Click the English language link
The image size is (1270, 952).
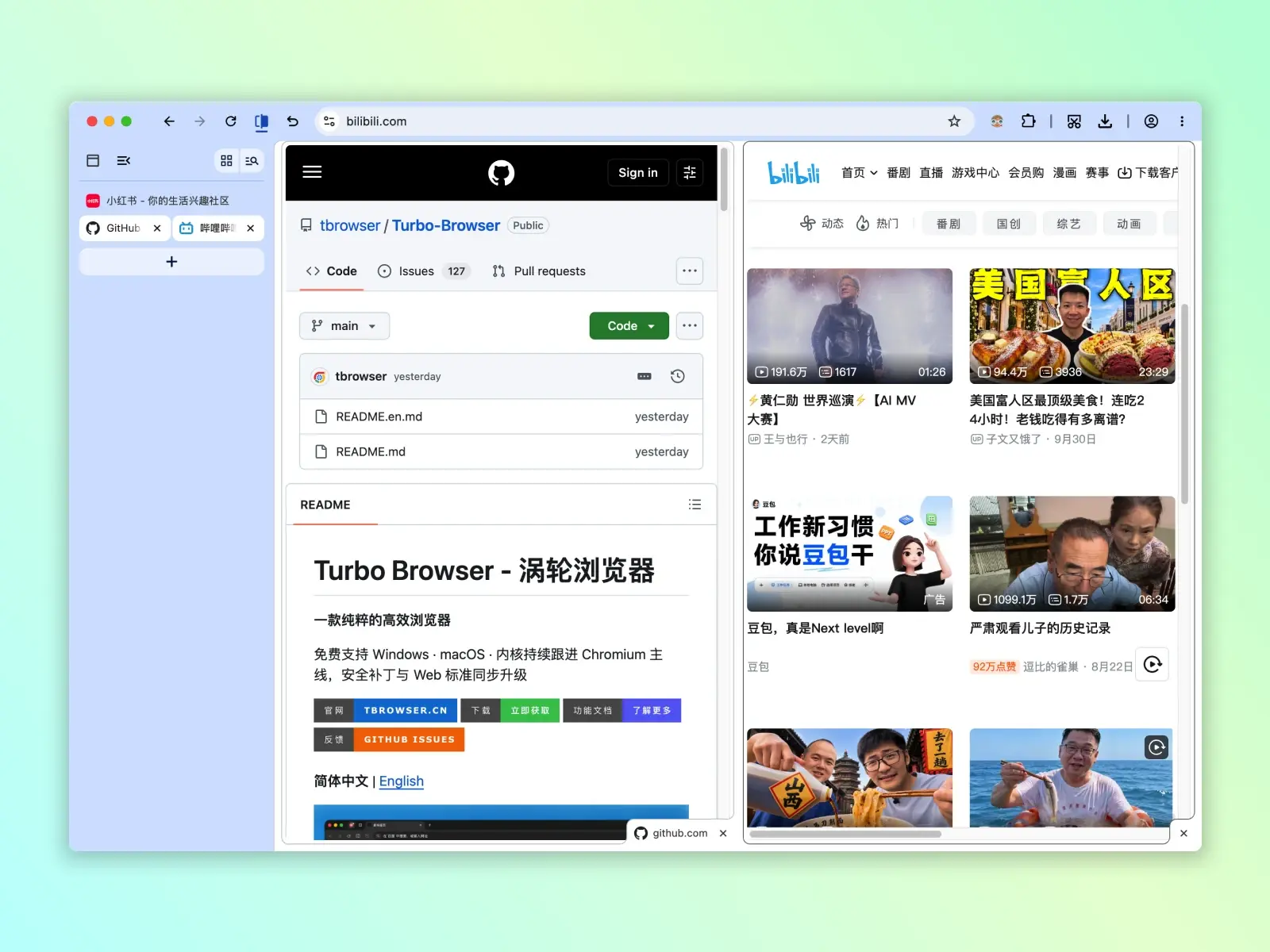[402, 781]
